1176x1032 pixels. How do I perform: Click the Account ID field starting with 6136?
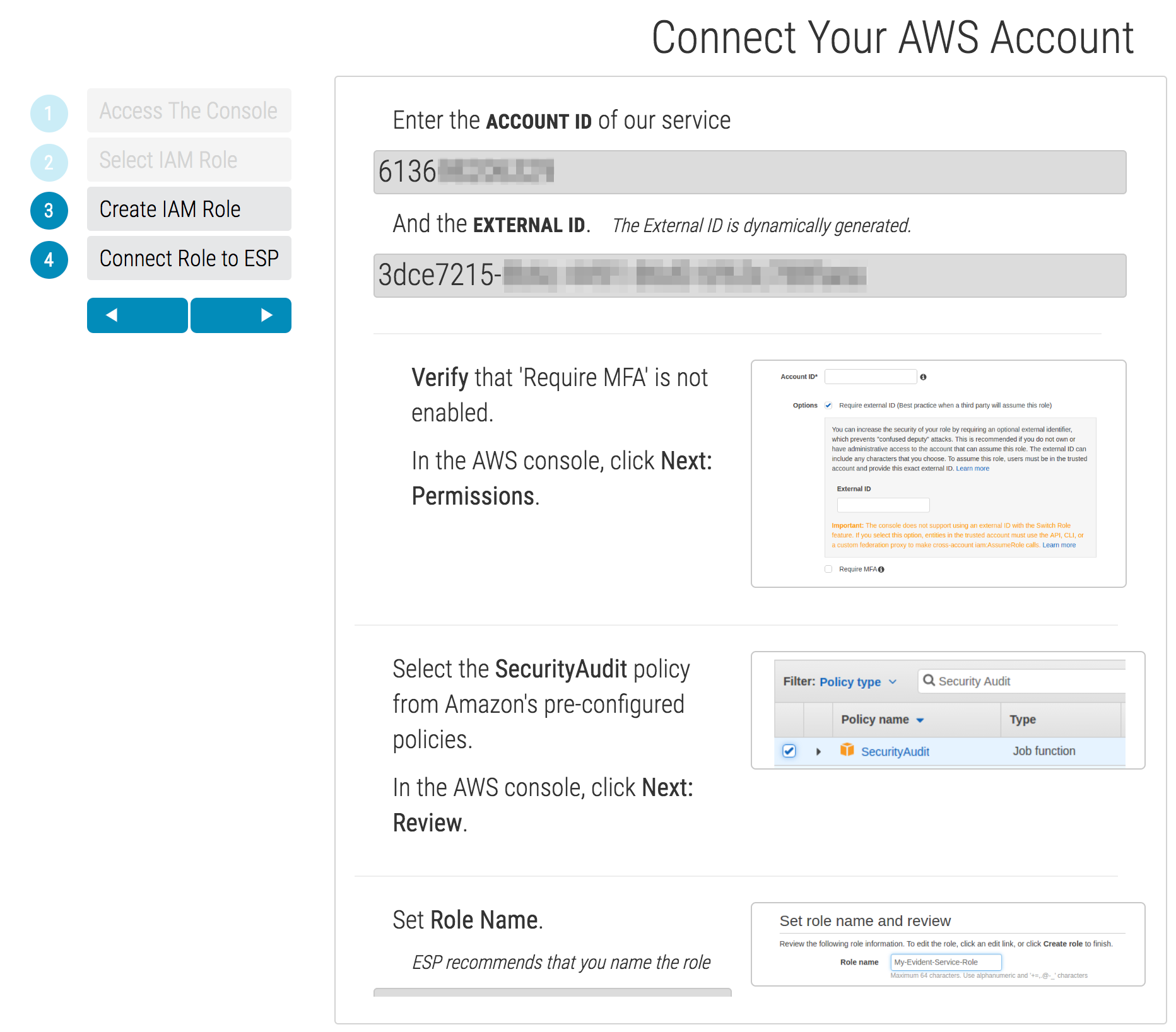(x=750, y=172)
